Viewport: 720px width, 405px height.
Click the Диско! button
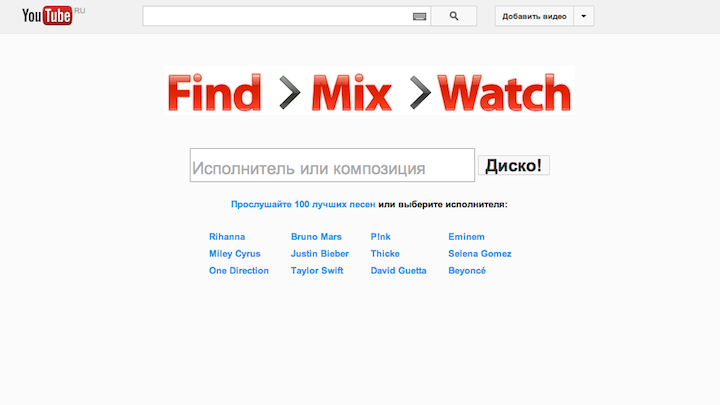pos(513,165)
